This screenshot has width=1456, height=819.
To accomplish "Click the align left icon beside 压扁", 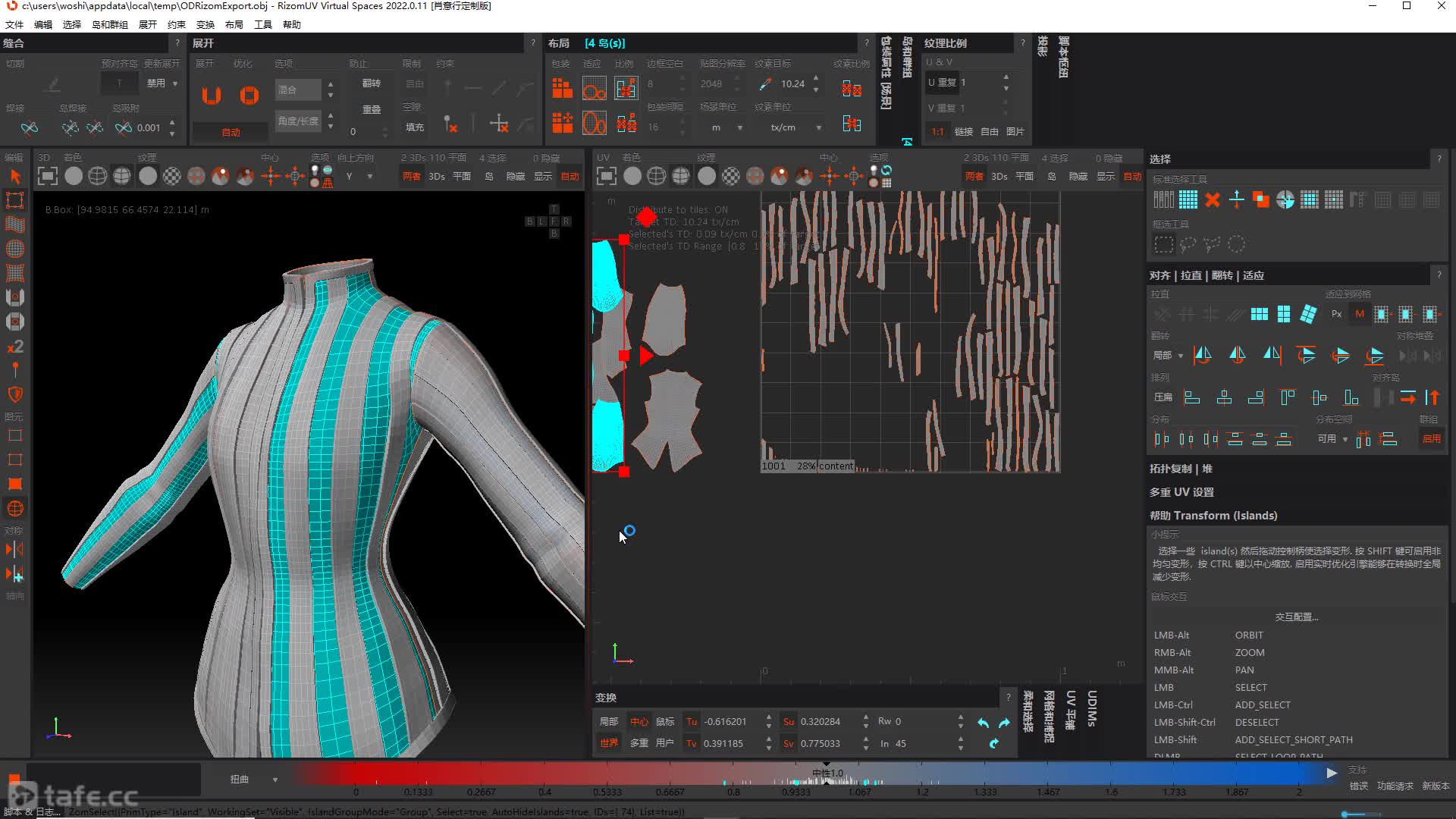I will (1192, 397).
